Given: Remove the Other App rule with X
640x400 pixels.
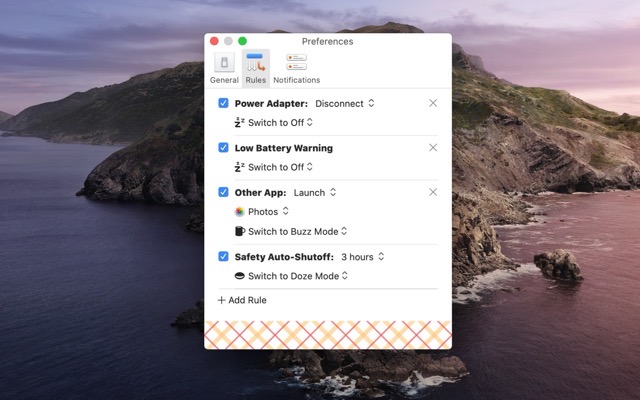Looking at the screenshot, I should 433,192.
